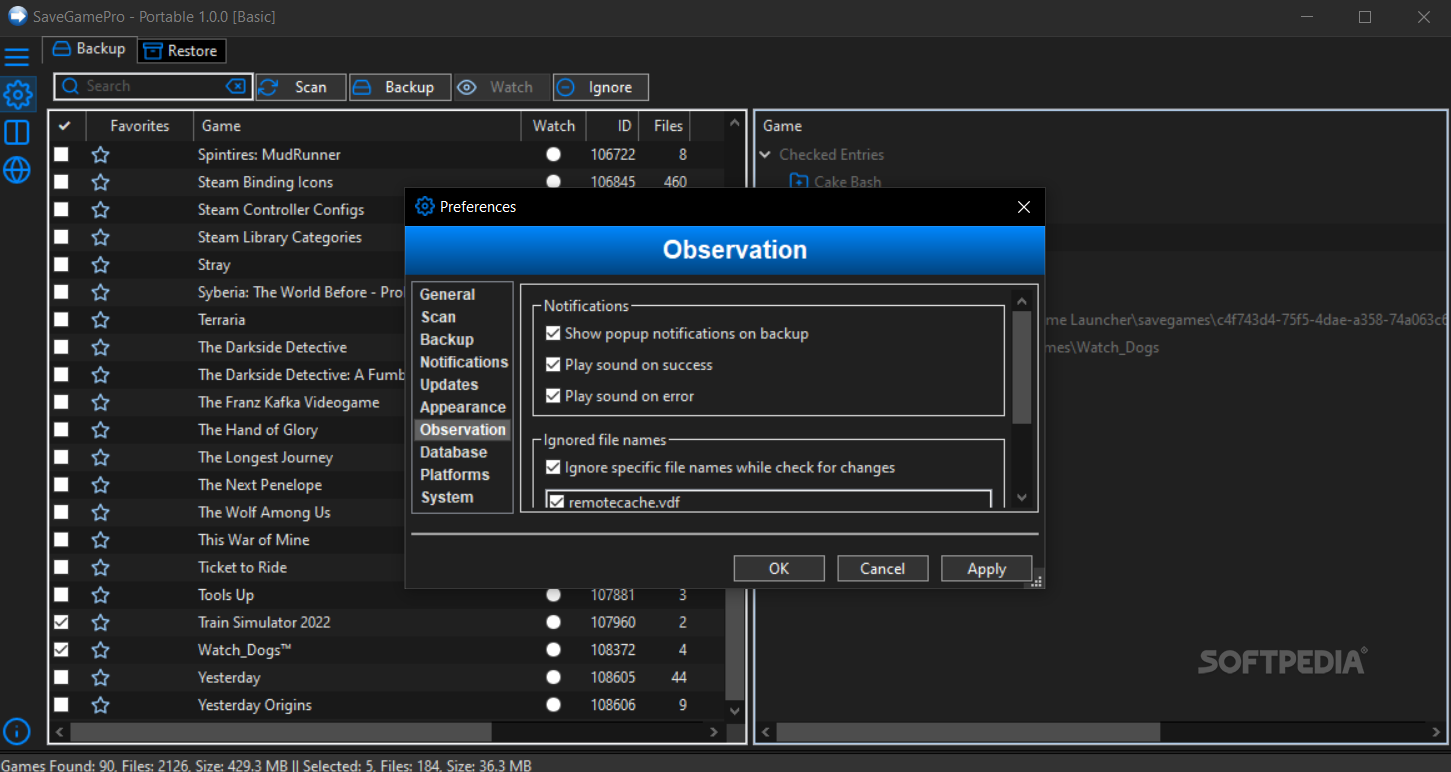Toggle the select-all checkmark column header

pos(65,126)
